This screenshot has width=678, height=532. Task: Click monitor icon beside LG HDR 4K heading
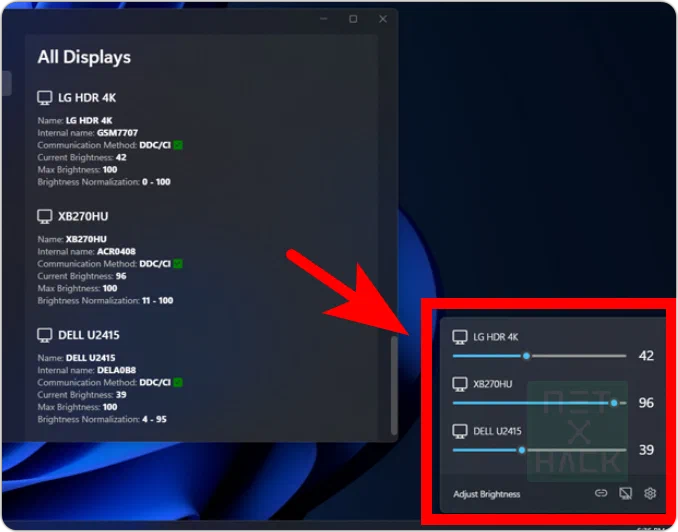tap(45, 98)
